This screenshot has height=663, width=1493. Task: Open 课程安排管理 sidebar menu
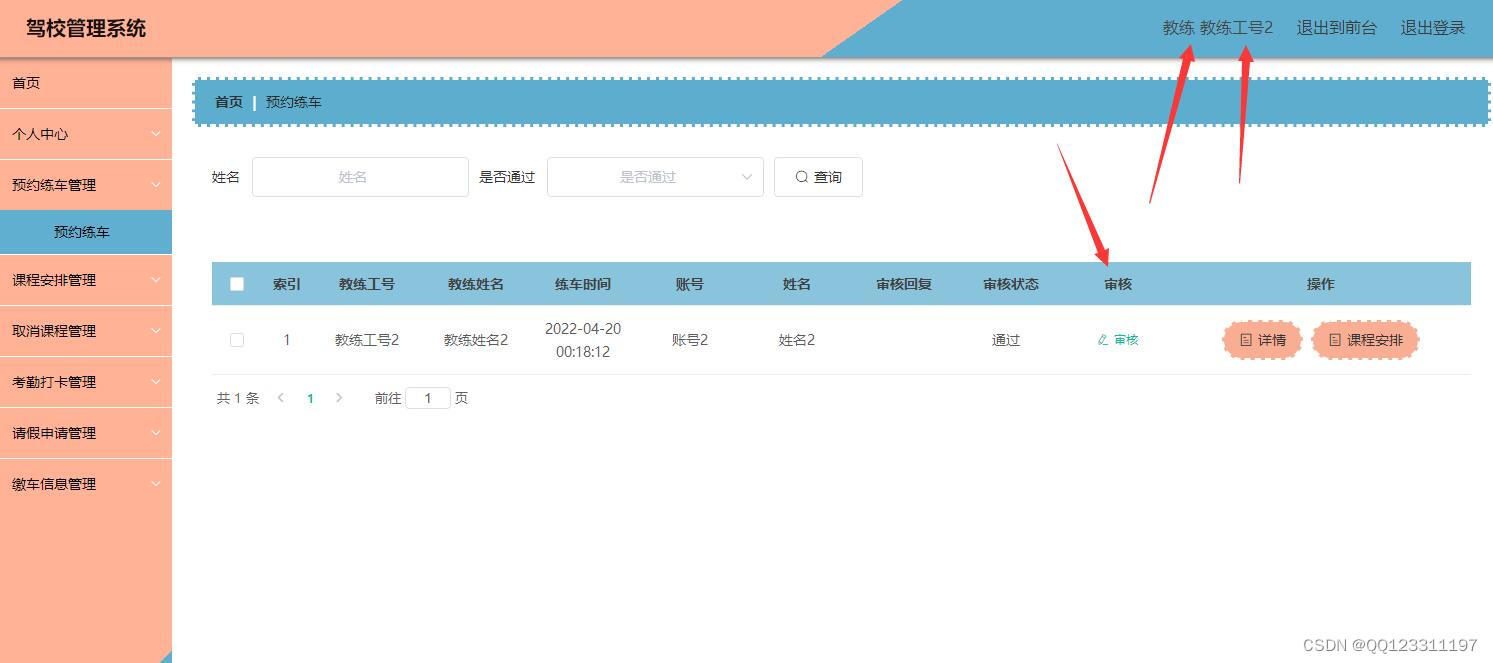pyautogui.click(x=86, y=280)
